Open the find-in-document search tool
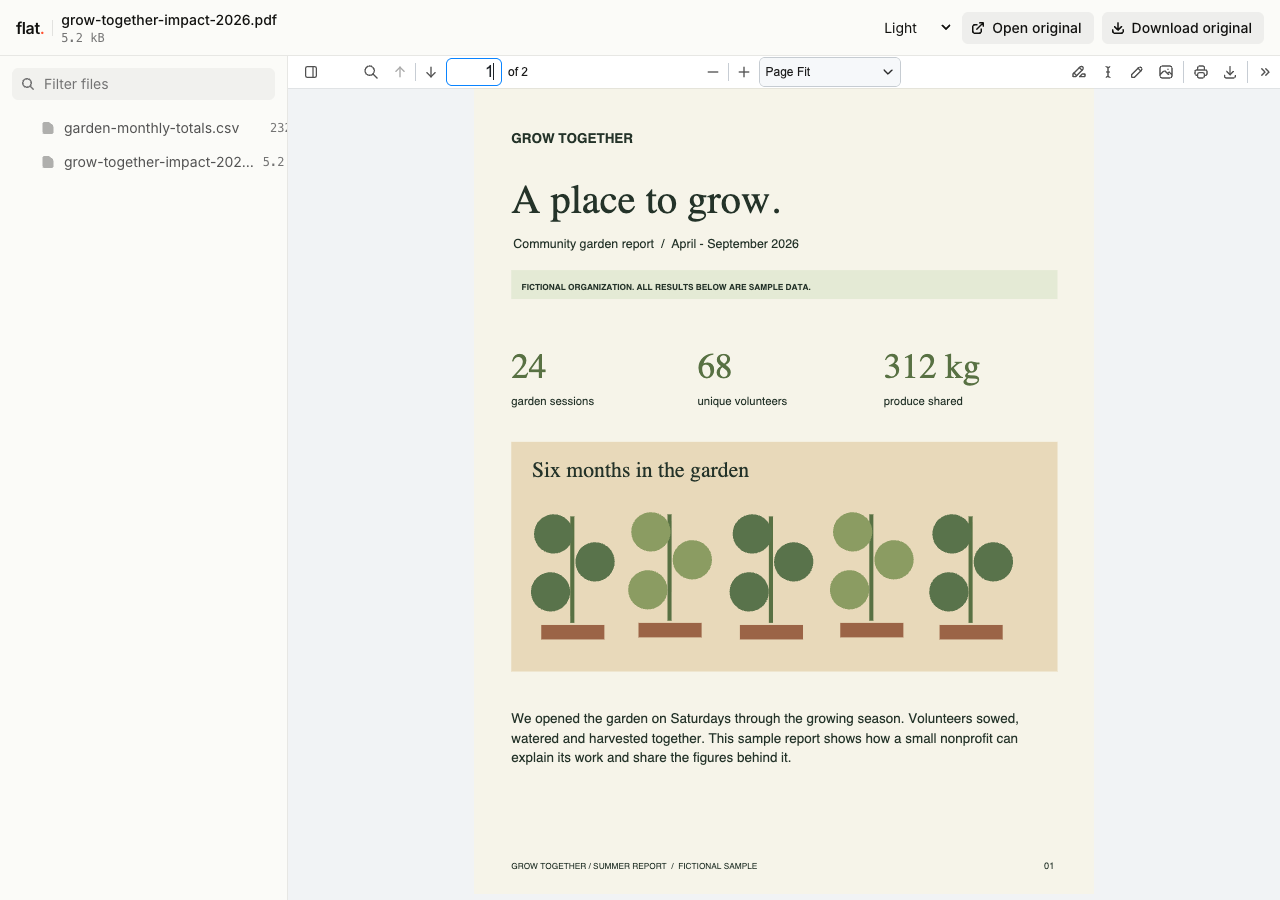Viewport: 1280px width, 900px height. click(x=371, y=72)
